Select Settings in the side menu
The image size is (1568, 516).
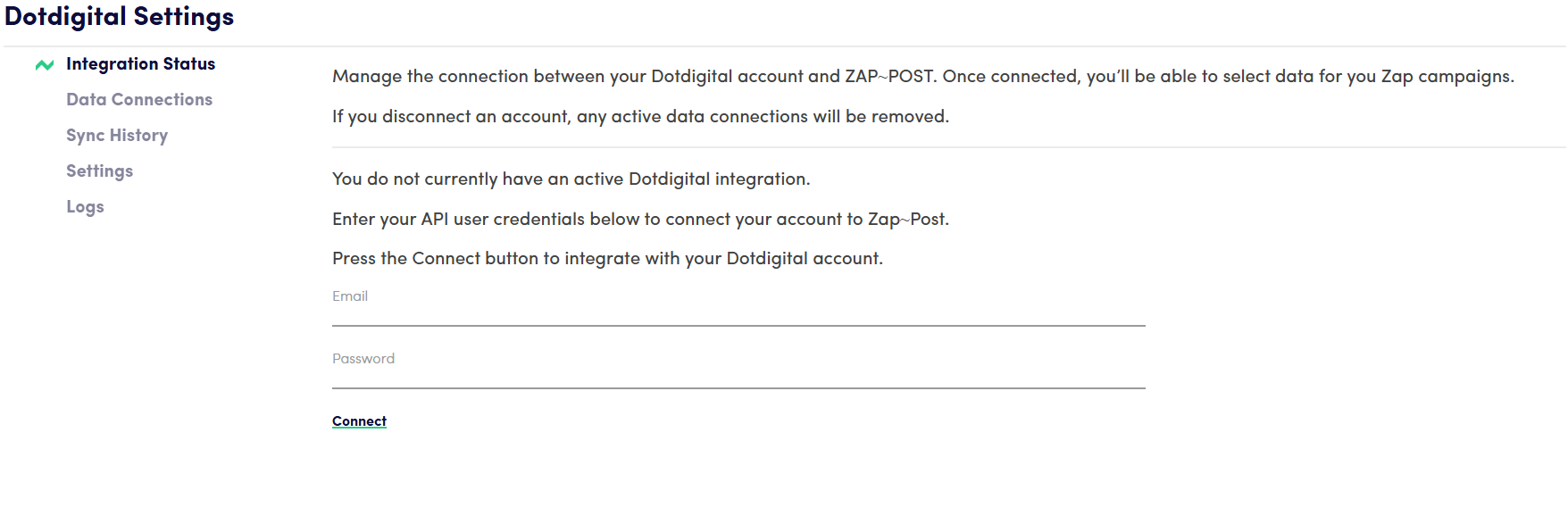click(99, 171)
